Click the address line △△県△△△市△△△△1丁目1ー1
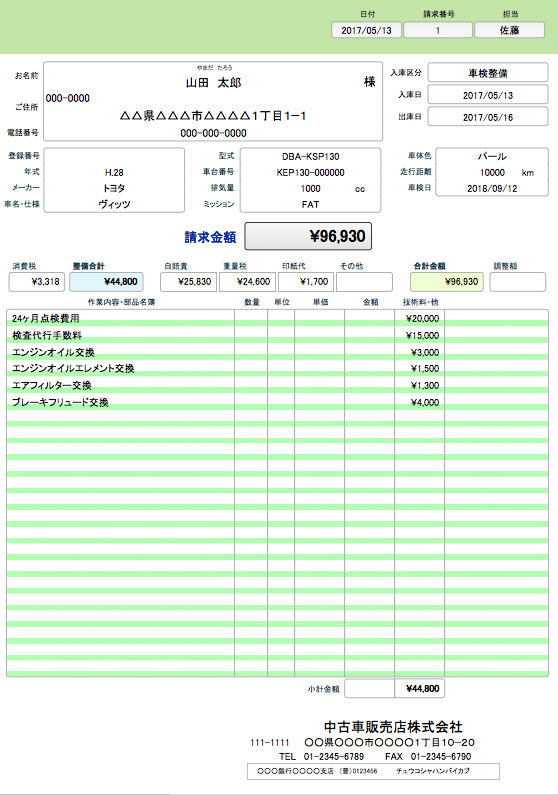This screenshot has height=795, width=558. [x=213, y=116]
